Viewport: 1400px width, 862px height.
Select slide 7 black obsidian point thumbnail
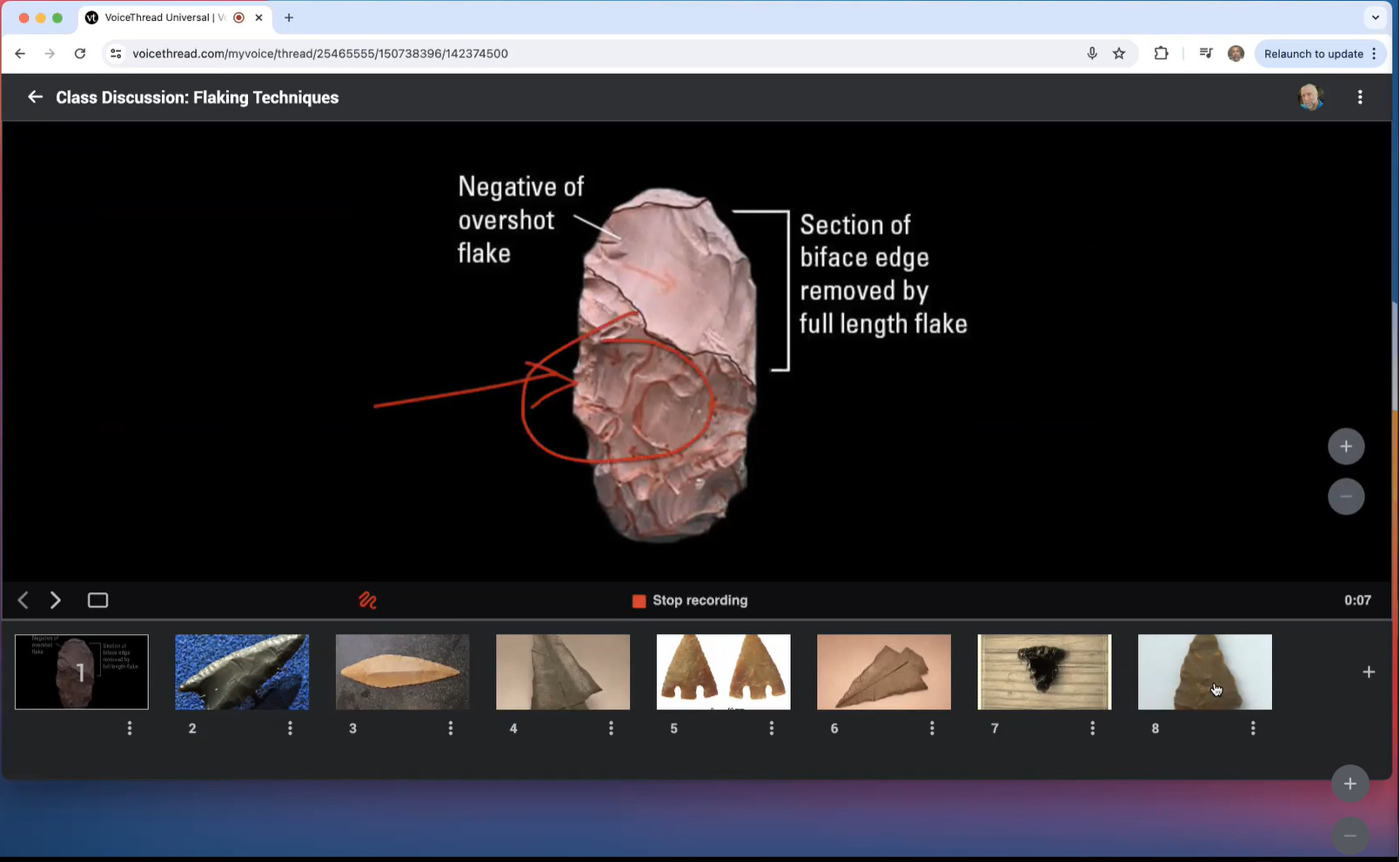(1044, 672)
